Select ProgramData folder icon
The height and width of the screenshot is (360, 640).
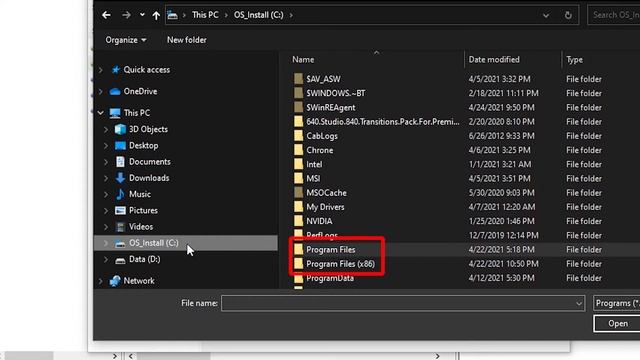coord(299,278)
